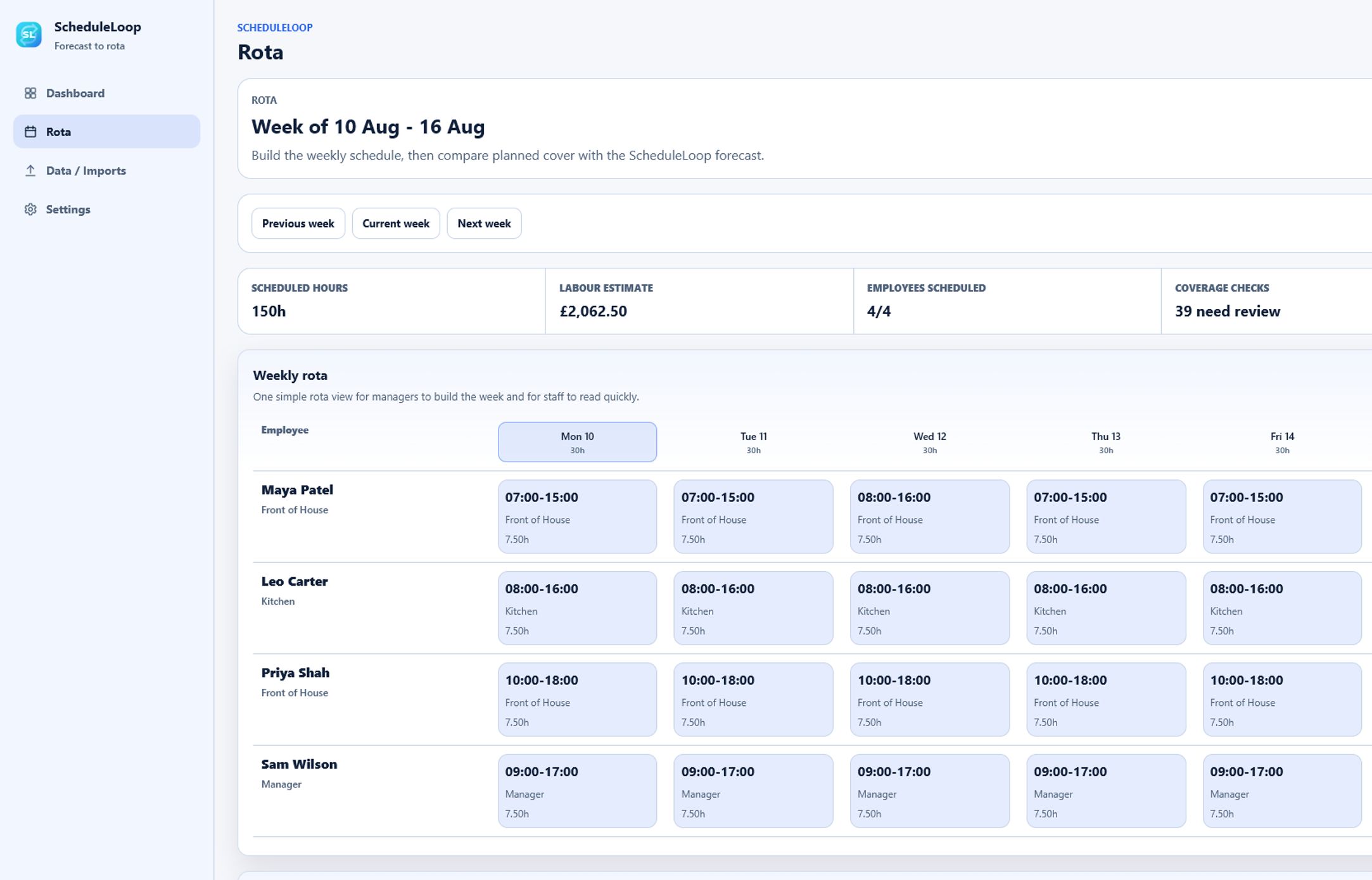The image size is (1372, 880).
Task: Click the 150h scheduled hours value
Action: point(269,311)
